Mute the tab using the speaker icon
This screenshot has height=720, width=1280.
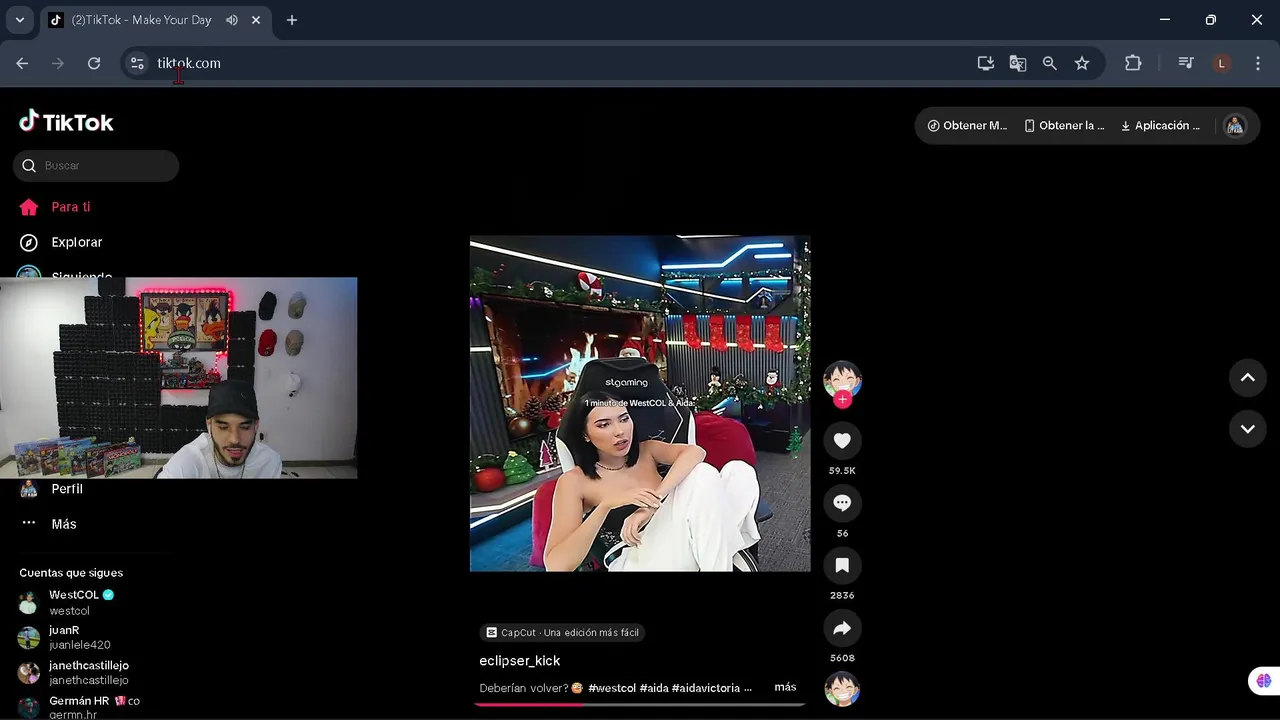[232, 20]
